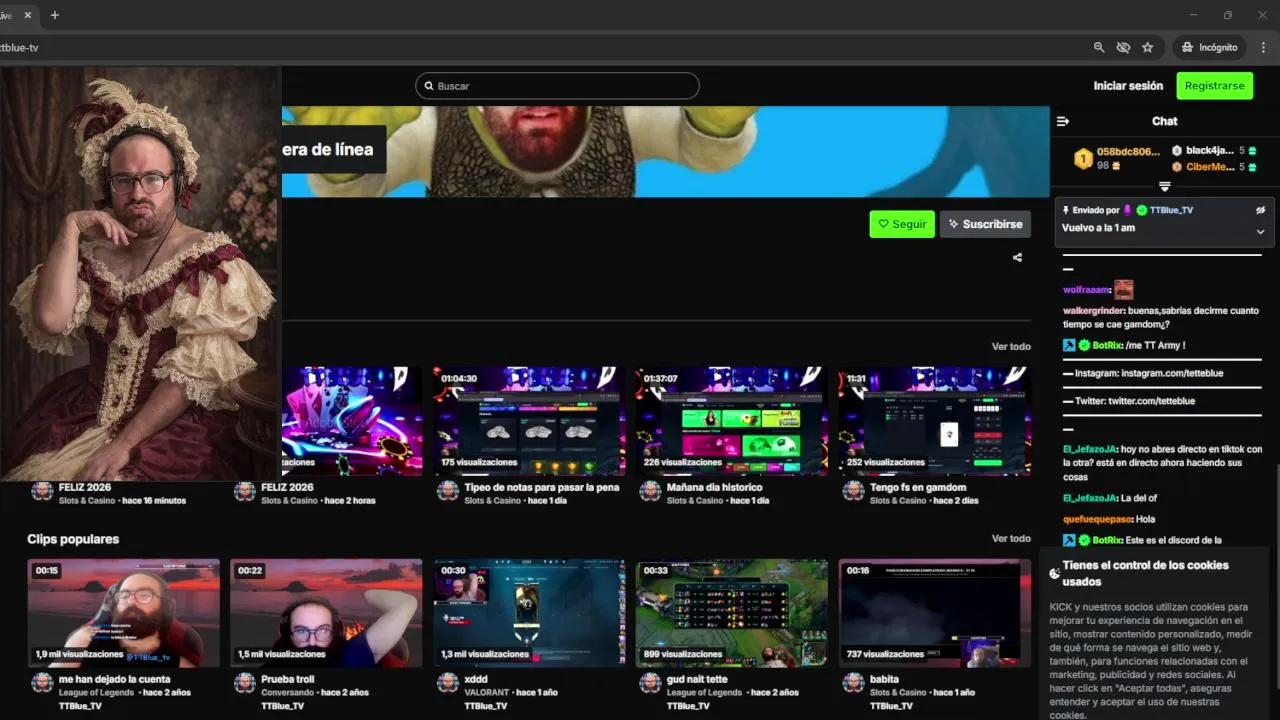Open FELIZ 2026 video from hace 2 horas

[287, 488]
